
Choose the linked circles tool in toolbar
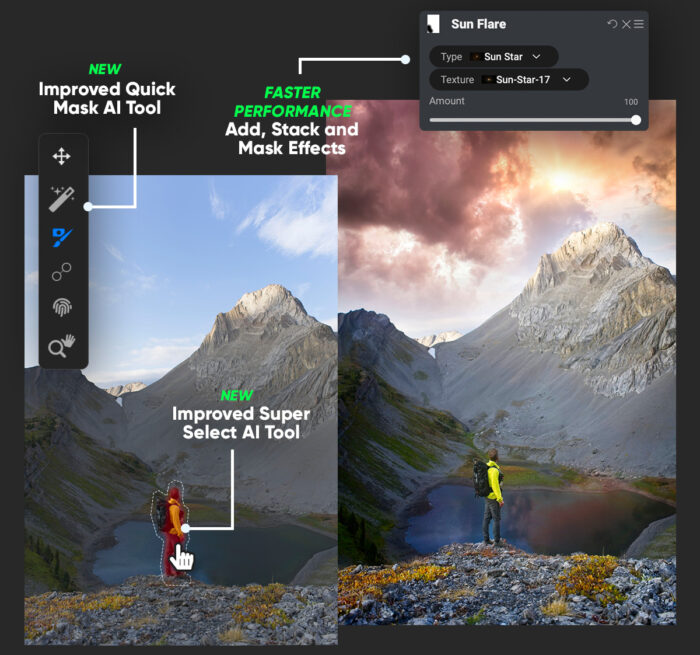pyautogui.click(x=61, y=272)
